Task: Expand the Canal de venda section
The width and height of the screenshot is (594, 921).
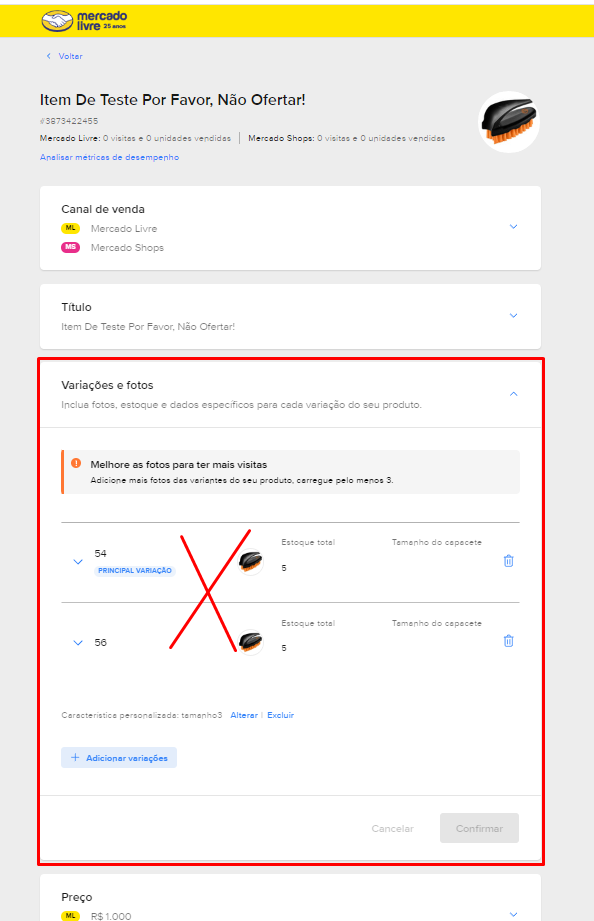Action: tap(514, 227)
